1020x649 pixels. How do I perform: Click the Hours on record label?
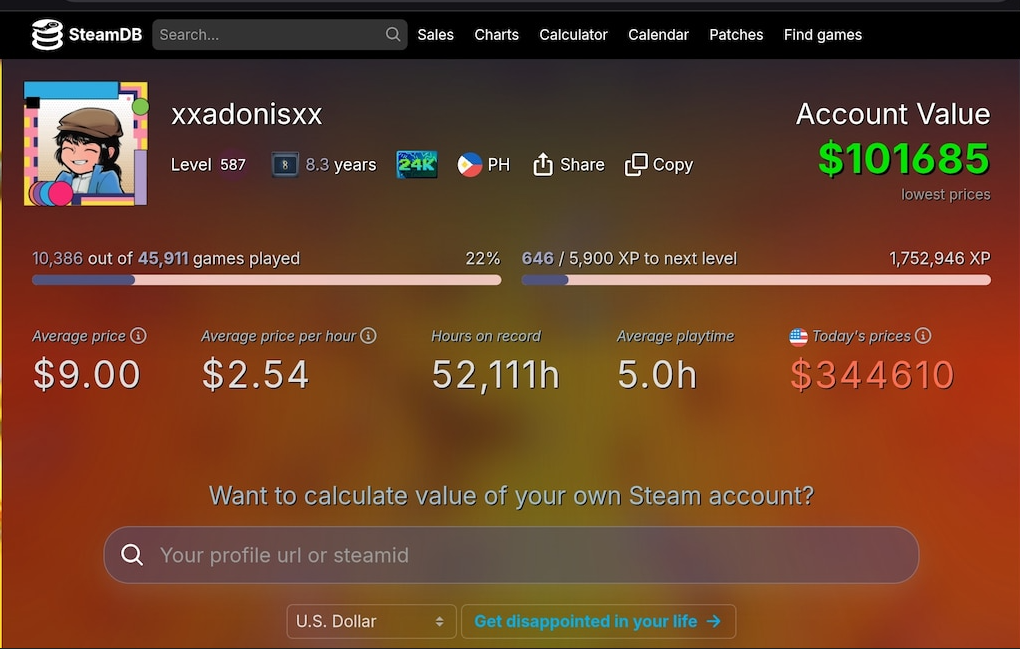point(486,336)
